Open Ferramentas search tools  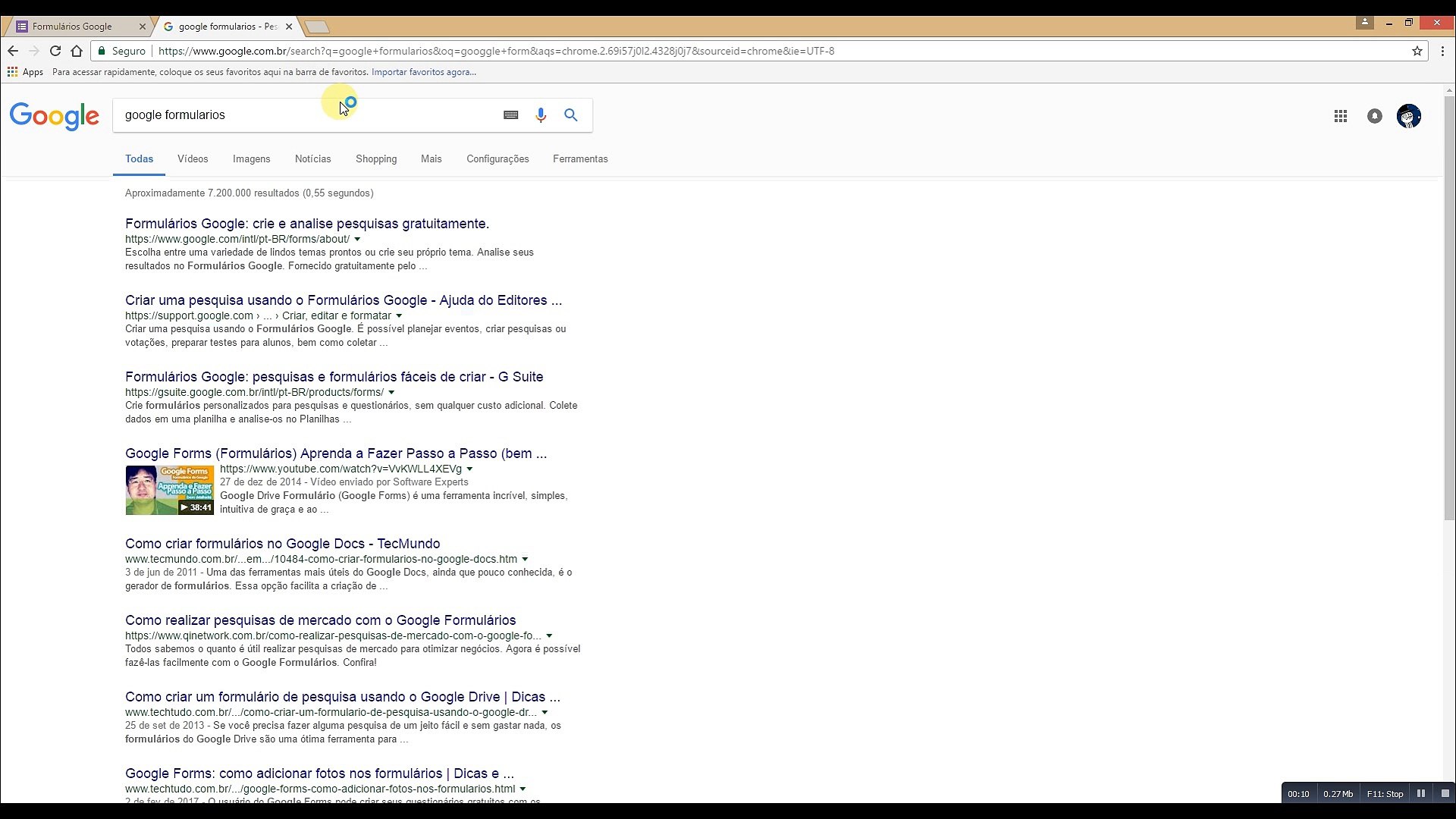coord(580,159)
